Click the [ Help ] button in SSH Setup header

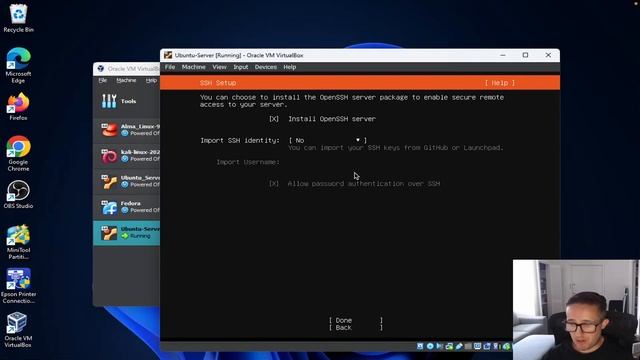click(500, 83)
